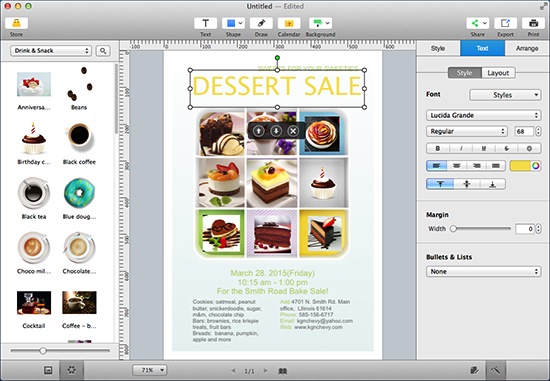Screen dimensions: 550x381
Task: Open the page overview book icon
Action: [283, 371]
